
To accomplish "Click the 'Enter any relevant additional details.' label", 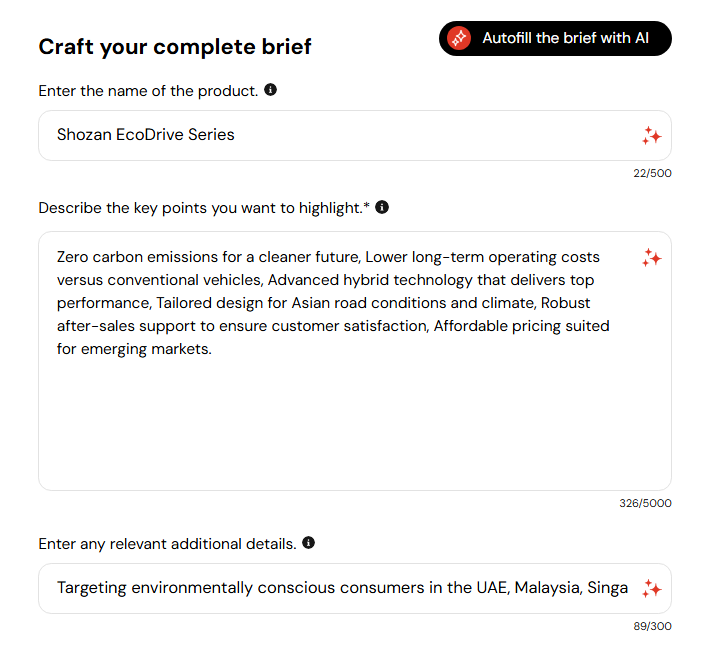I will [x=167, y=544].
